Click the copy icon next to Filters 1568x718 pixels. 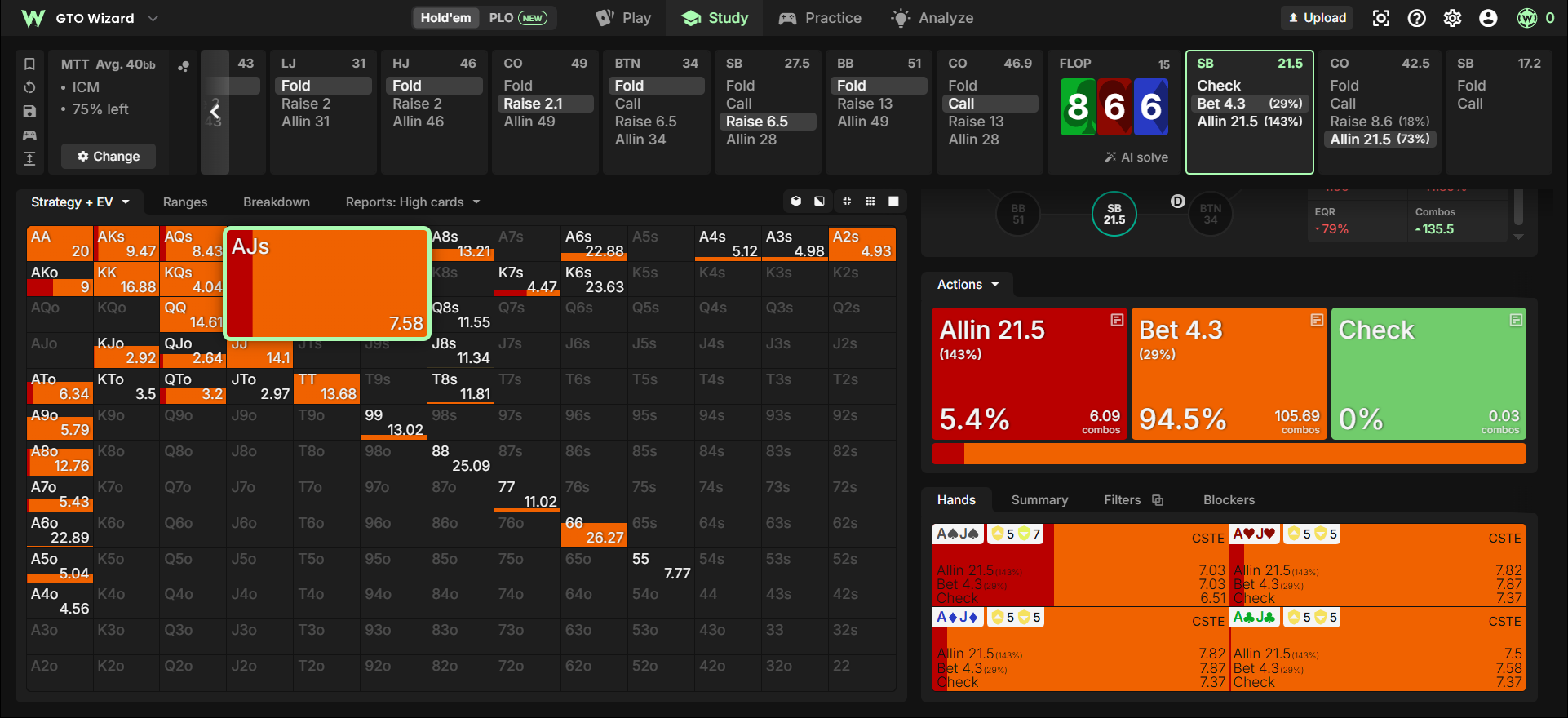1158,500
